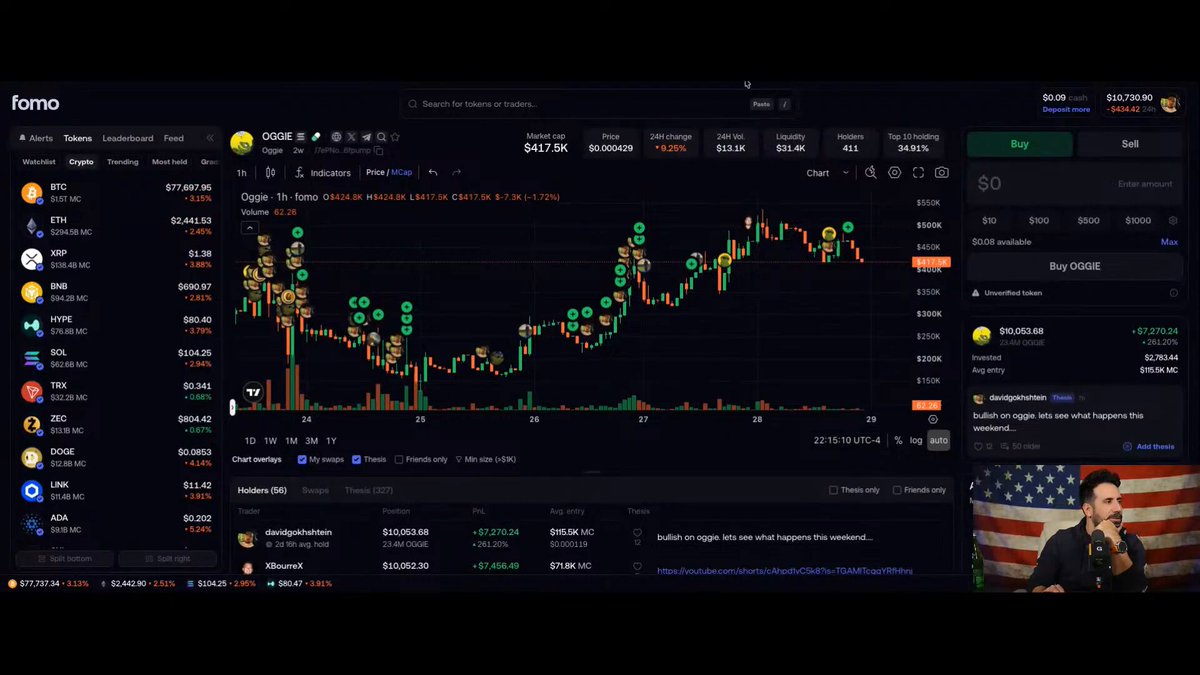Click the fomo logo

[x=35, y=103]
